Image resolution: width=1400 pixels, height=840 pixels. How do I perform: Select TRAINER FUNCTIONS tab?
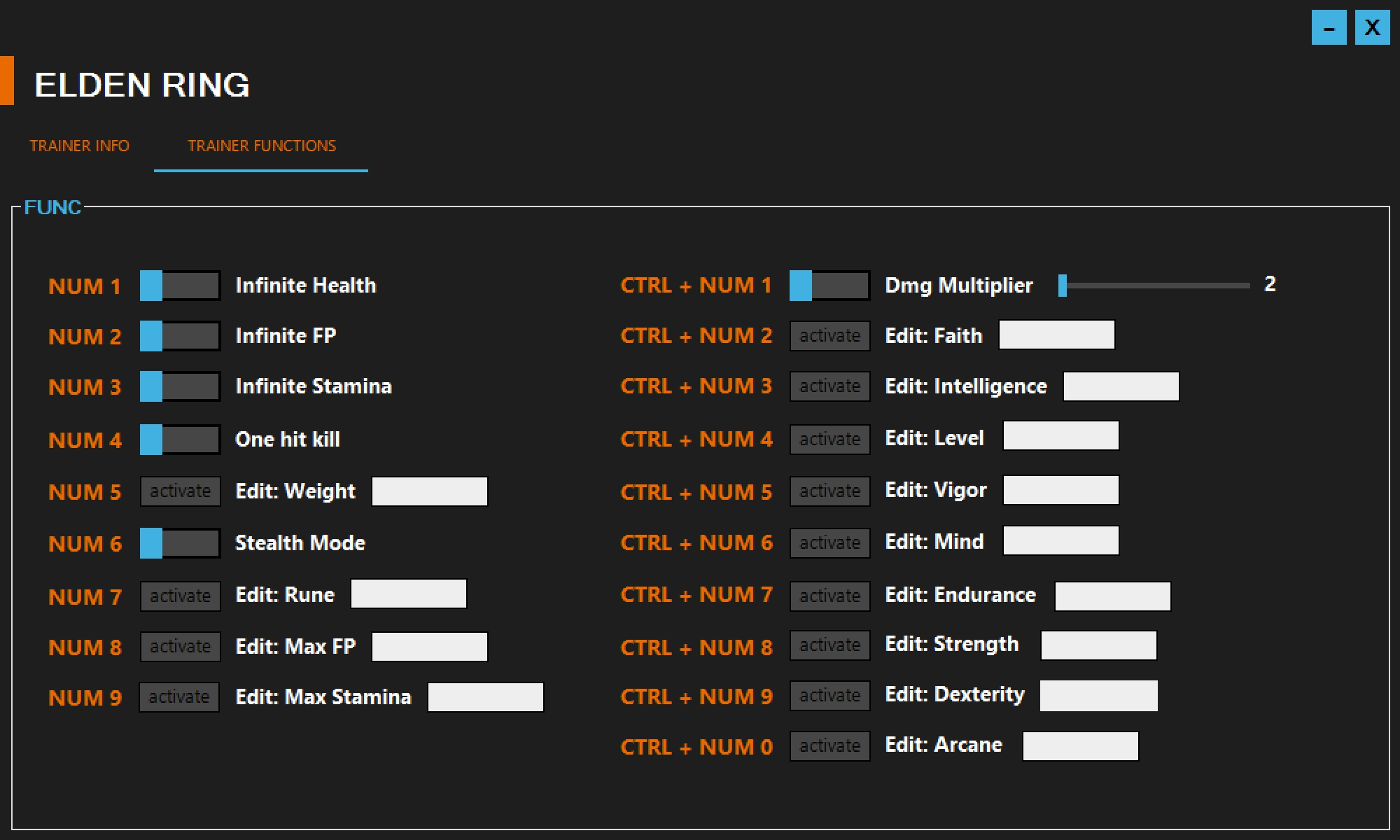pyautogui.click(x=262, y=146)
